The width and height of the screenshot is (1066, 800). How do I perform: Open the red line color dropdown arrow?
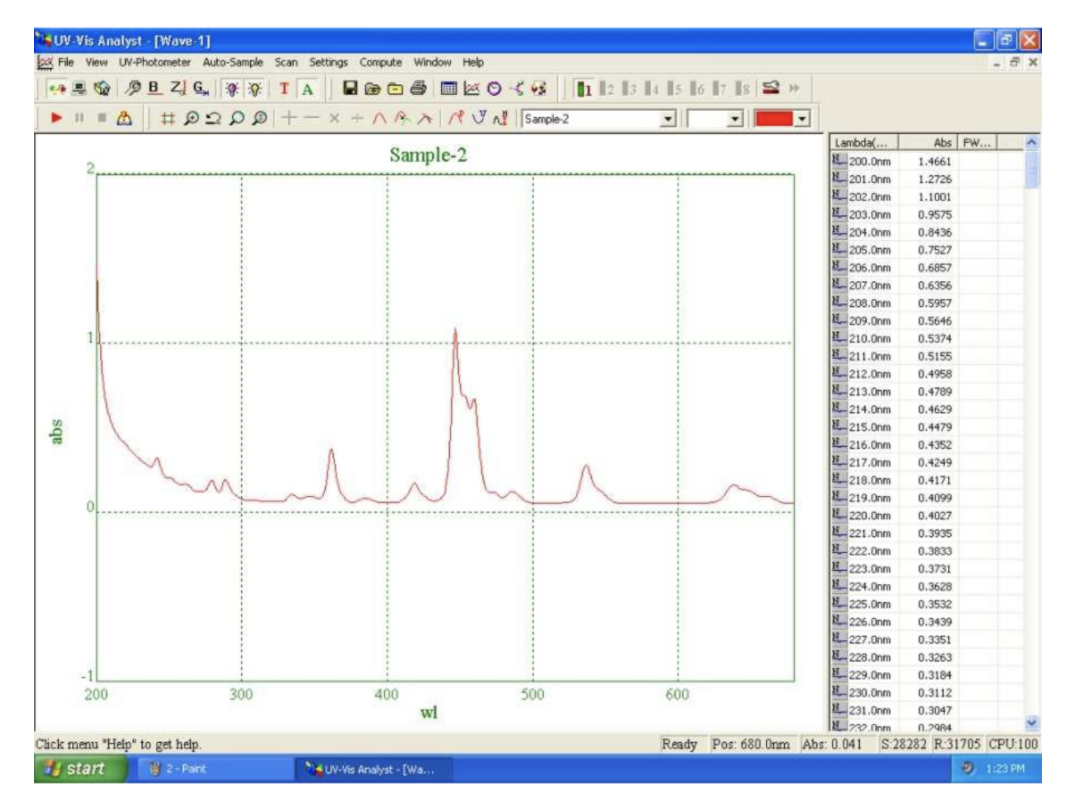pyautogui.click(x=802, y=119)
